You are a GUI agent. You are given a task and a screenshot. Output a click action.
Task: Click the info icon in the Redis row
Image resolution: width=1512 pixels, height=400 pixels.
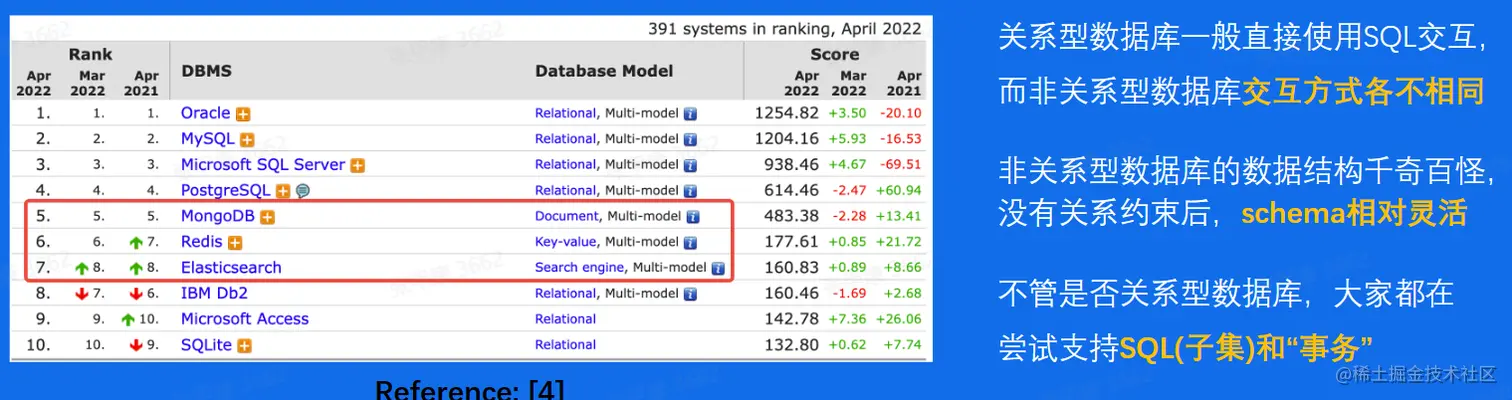pyautogui.click(x=690, y=242)
